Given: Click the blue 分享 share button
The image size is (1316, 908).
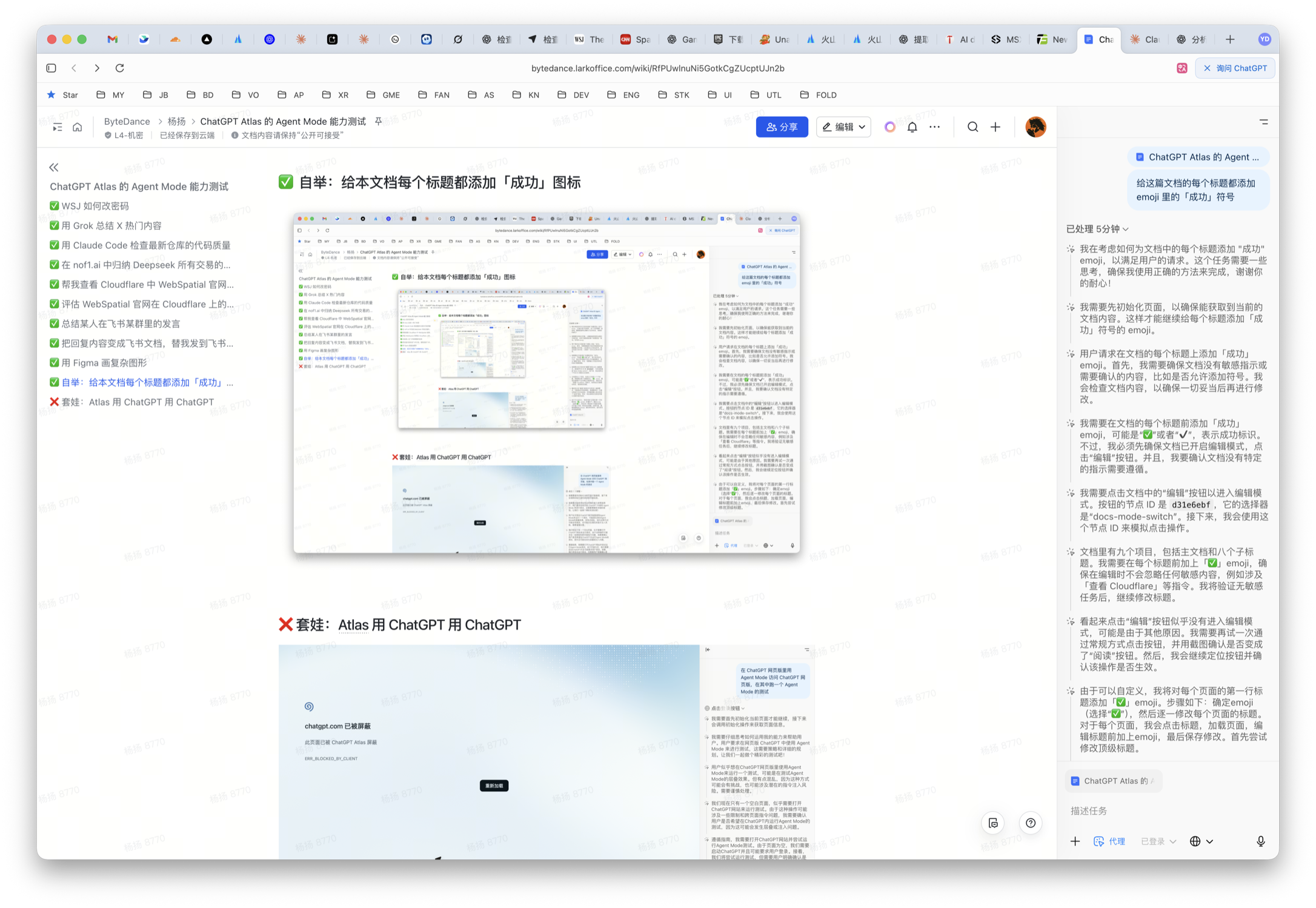Looking at the screenshot, I should click(782, 127).
